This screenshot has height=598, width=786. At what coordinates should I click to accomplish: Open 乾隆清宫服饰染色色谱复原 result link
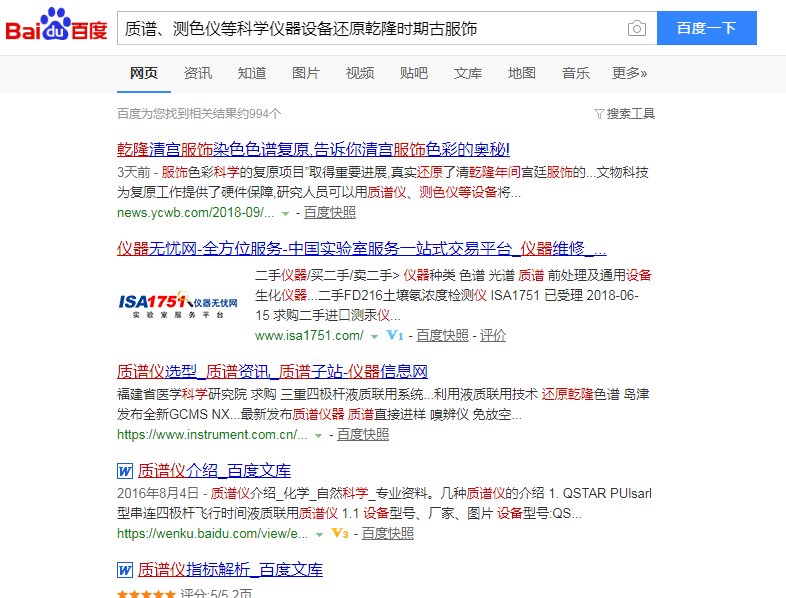(x=313, y=149)
